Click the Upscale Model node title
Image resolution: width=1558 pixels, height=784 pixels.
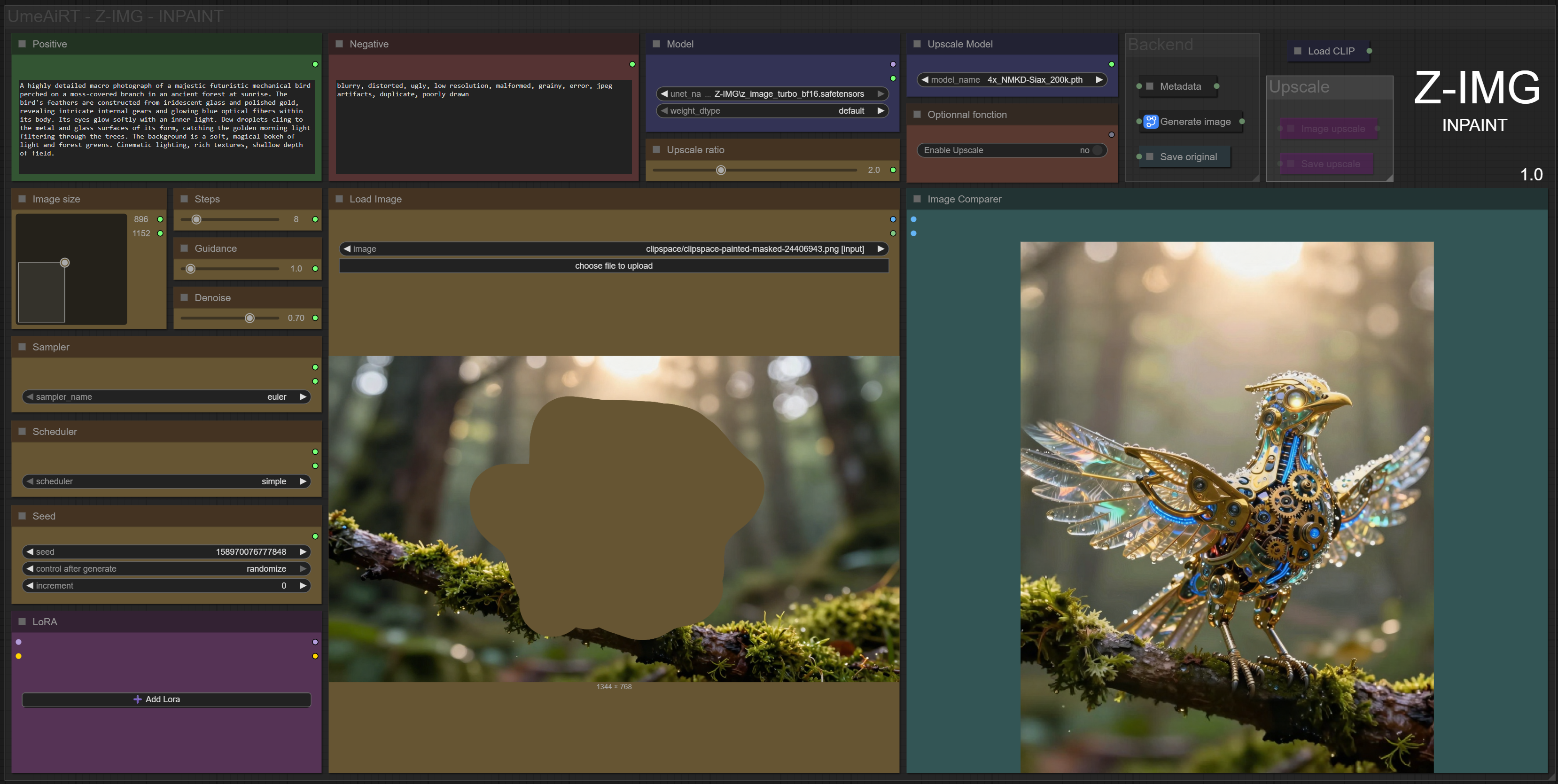click(x=959, y=44)
